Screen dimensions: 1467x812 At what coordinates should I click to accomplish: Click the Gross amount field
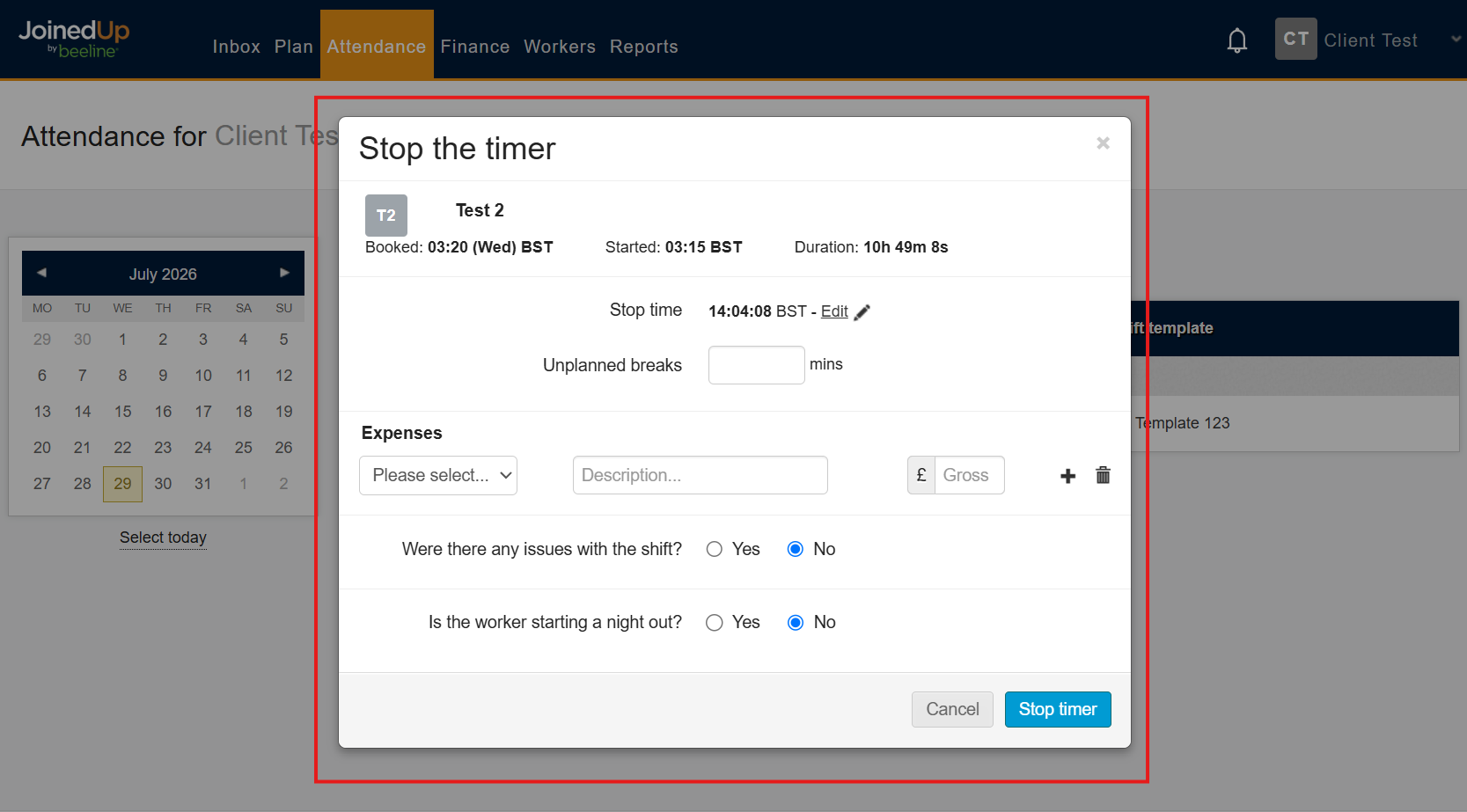tap(969, 475)
